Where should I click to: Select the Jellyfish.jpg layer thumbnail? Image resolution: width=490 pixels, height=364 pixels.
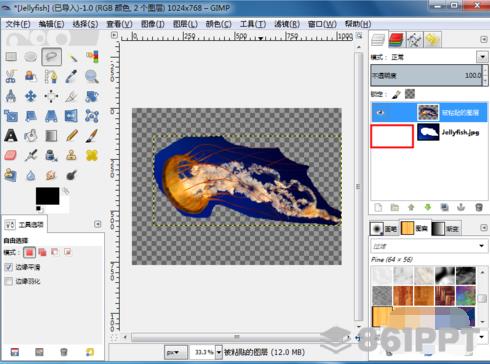click(x=428, y=132)
